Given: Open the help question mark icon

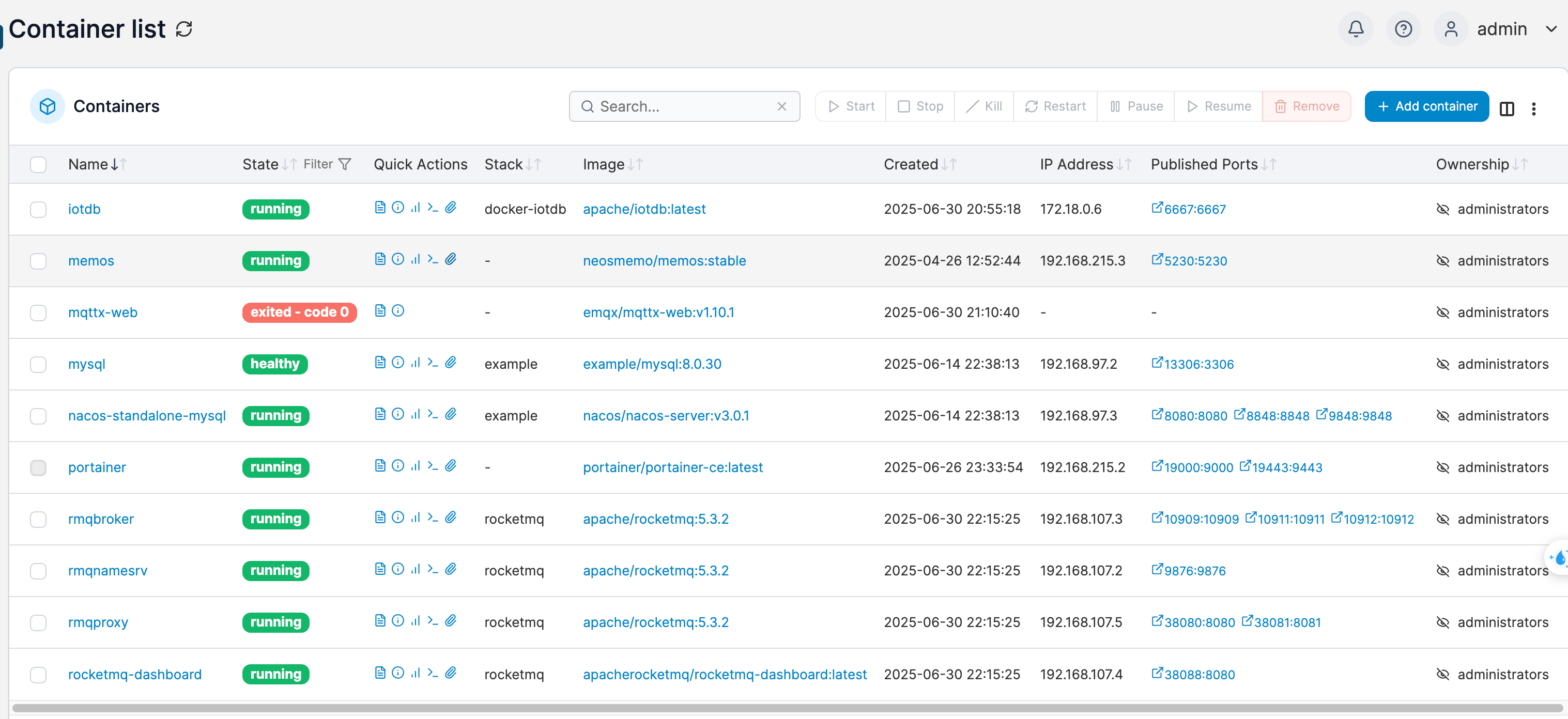Looking at the screenshot, I should pos(1403,29).
